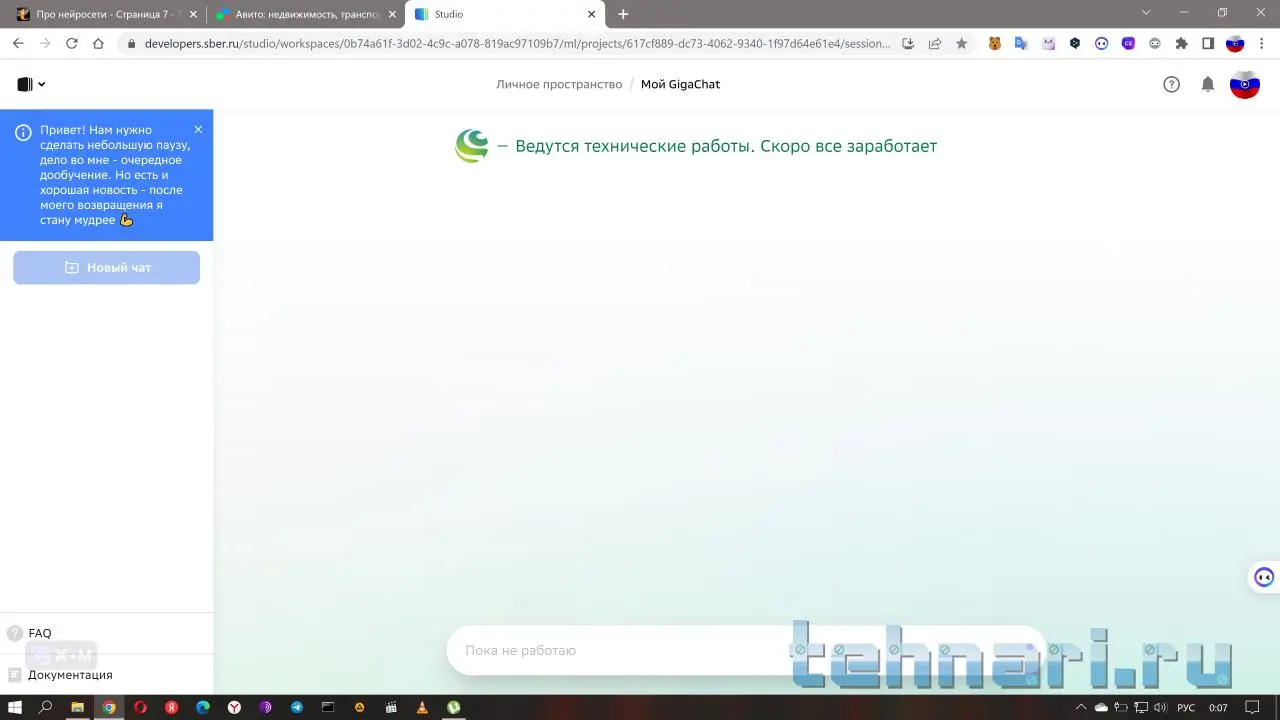Launch VLC media player from the taskbar
The image size is (1280, 720).
coord(422,707)
